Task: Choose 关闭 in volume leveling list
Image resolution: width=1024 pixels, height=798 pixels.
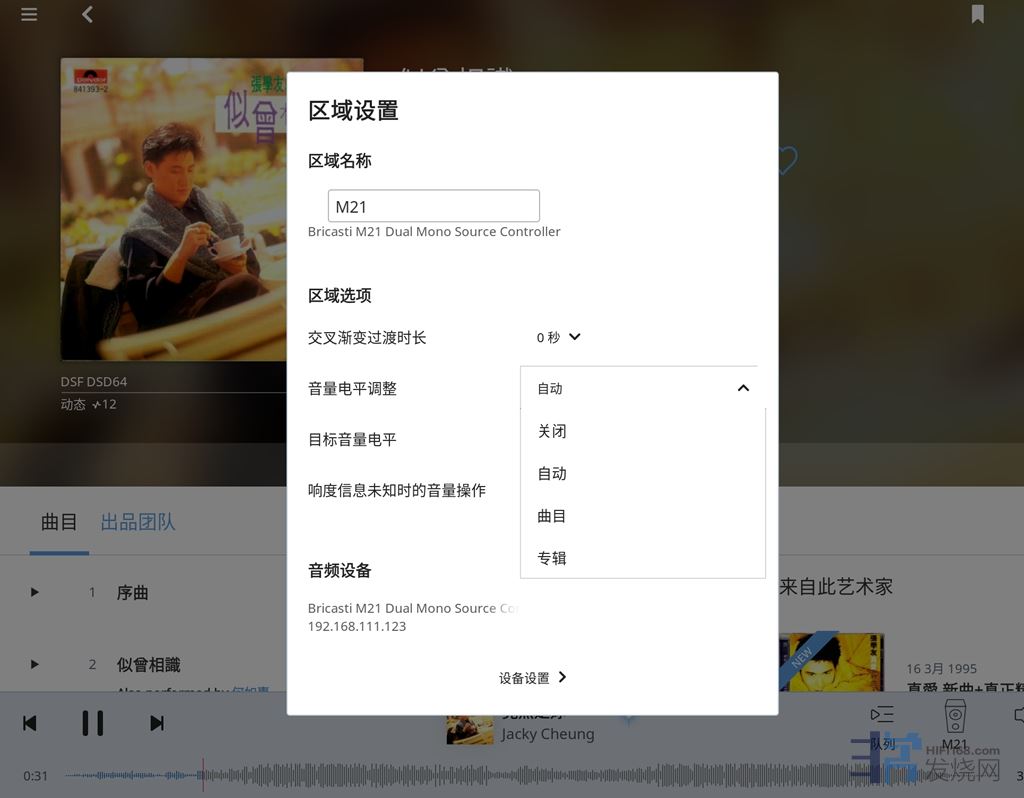Action: point(552,431)
